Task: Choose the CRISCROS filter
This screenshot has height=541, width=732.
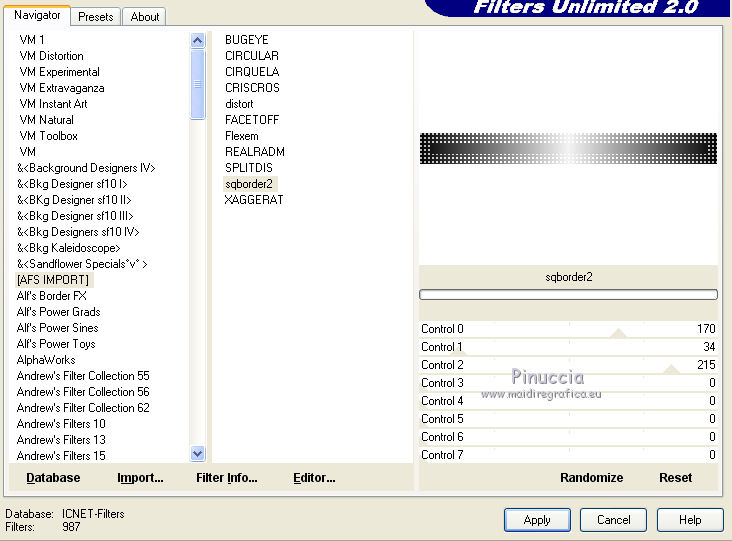Action: [252, 88]
